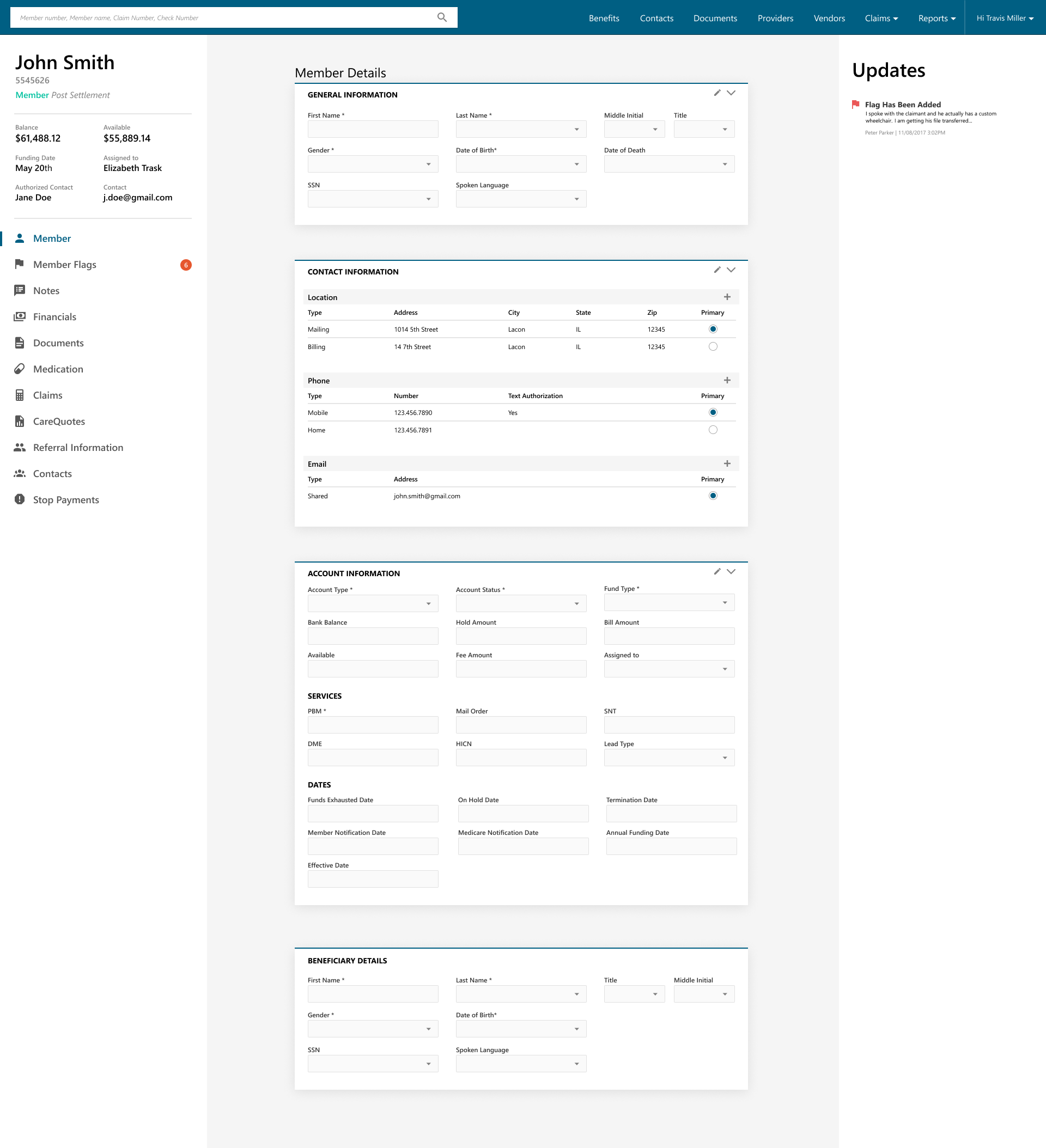Set Home phone as primary
This screenshot has height=1148, width=1046.
pyautogui.click(x=713, y=429)
